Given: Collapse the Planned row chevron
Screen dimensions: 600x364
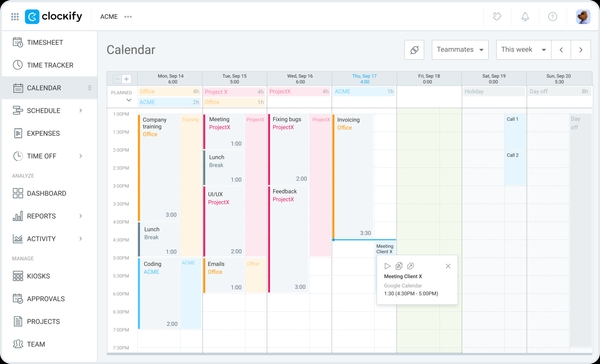Looking at the screenshot, I should pos(129,100).
